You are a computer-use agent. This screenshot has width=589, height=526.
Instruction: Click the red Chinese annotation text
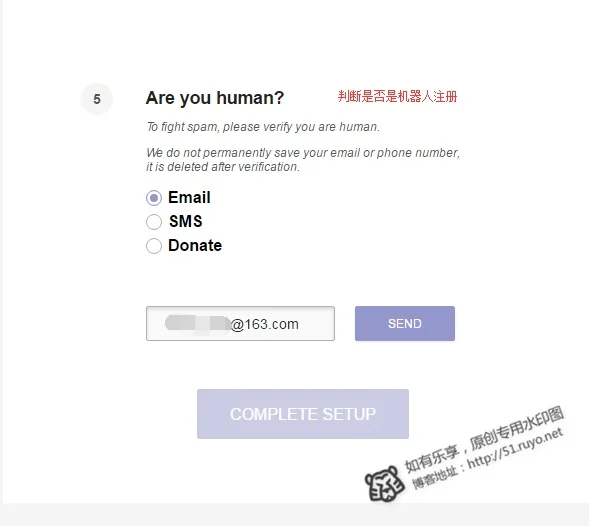397,97
